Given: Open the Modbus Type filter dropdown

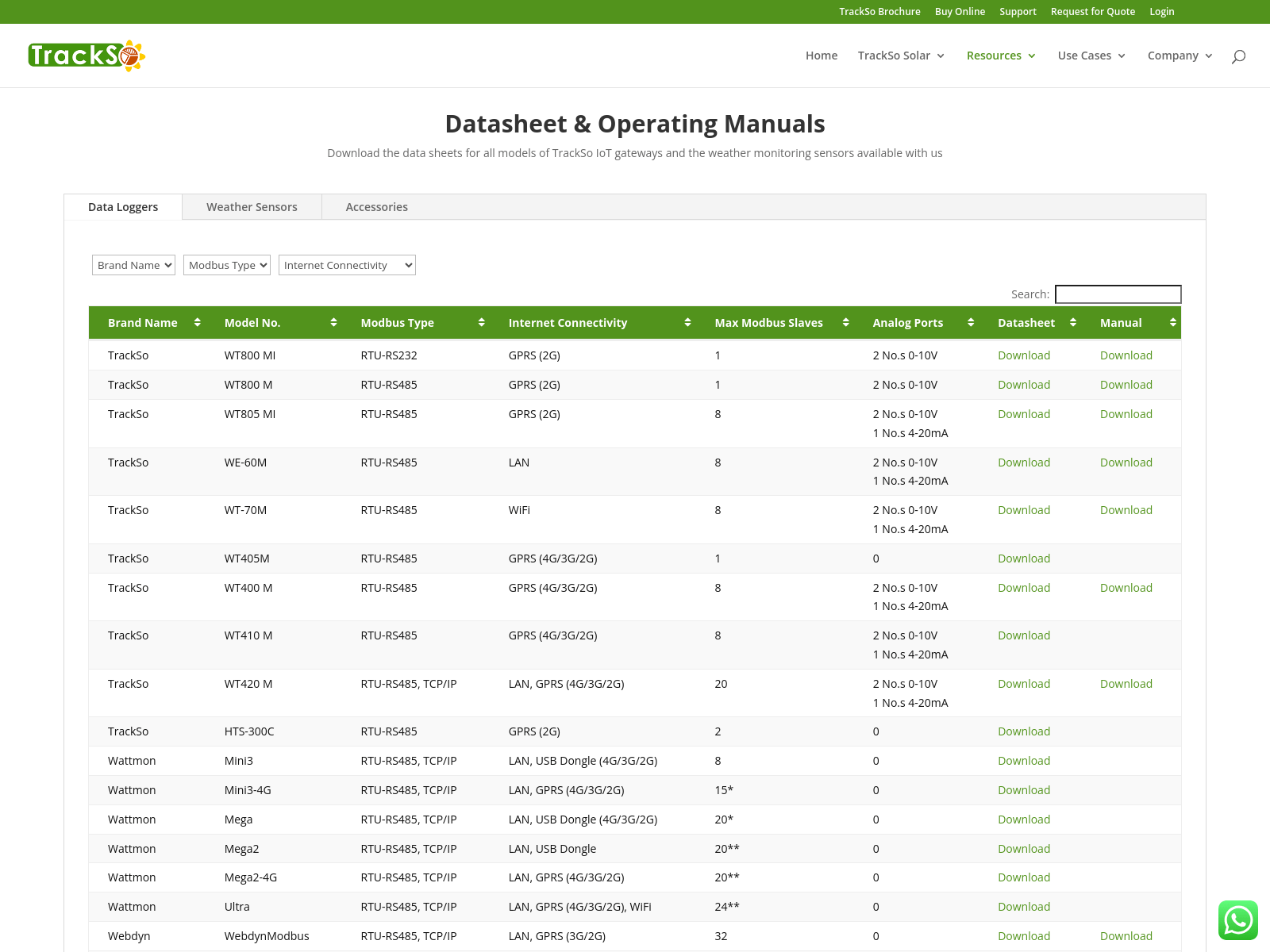Looking at the screenshot, I should point(227,265).
